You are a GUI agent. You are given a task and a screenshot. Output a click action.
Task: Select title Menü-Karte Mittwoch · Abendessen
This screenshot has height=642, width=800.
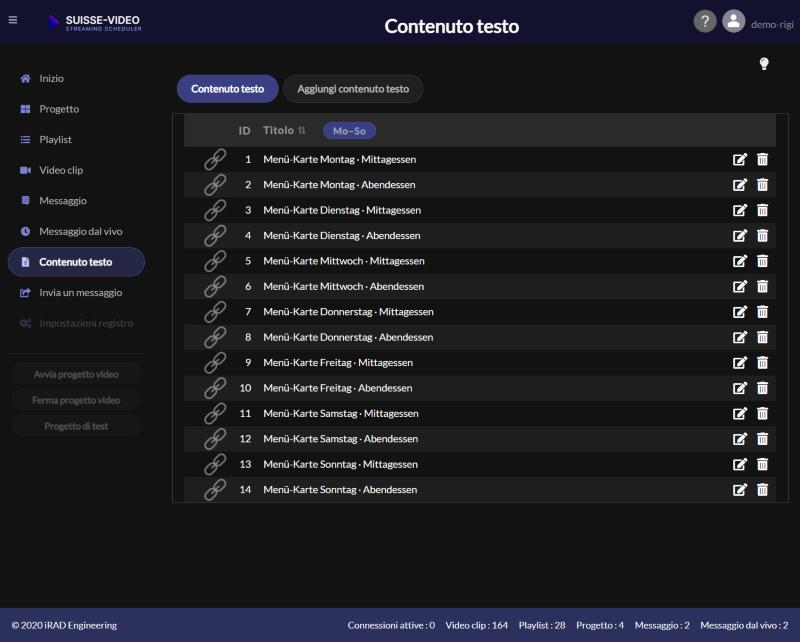tap(343, 286)
